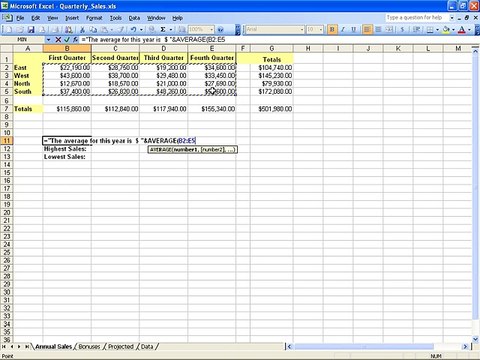Open the Font name Arial dropdown

(x=302, y=30)
